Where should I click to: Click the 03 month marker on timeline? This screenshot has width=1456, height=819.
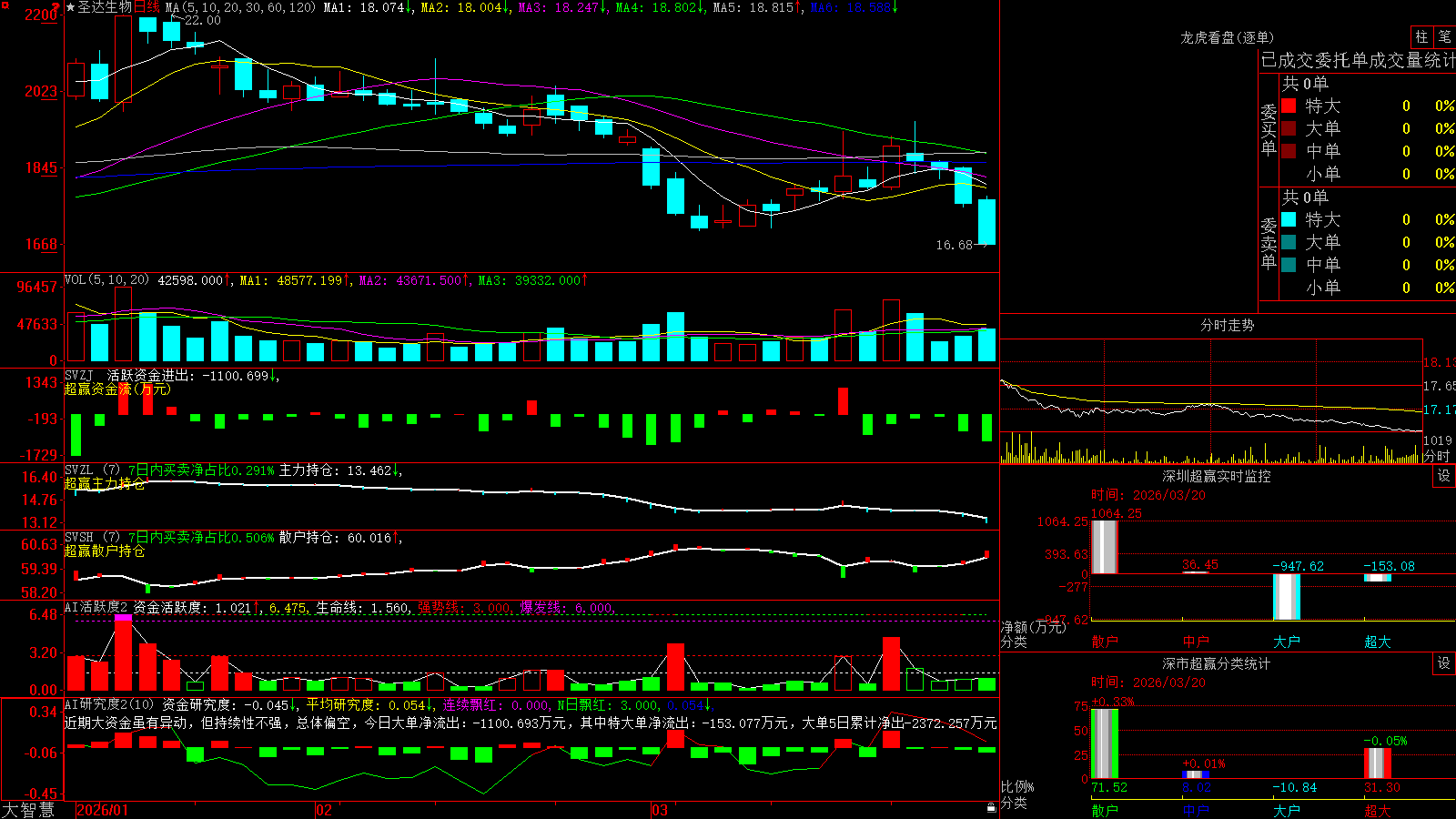point(660,810)
